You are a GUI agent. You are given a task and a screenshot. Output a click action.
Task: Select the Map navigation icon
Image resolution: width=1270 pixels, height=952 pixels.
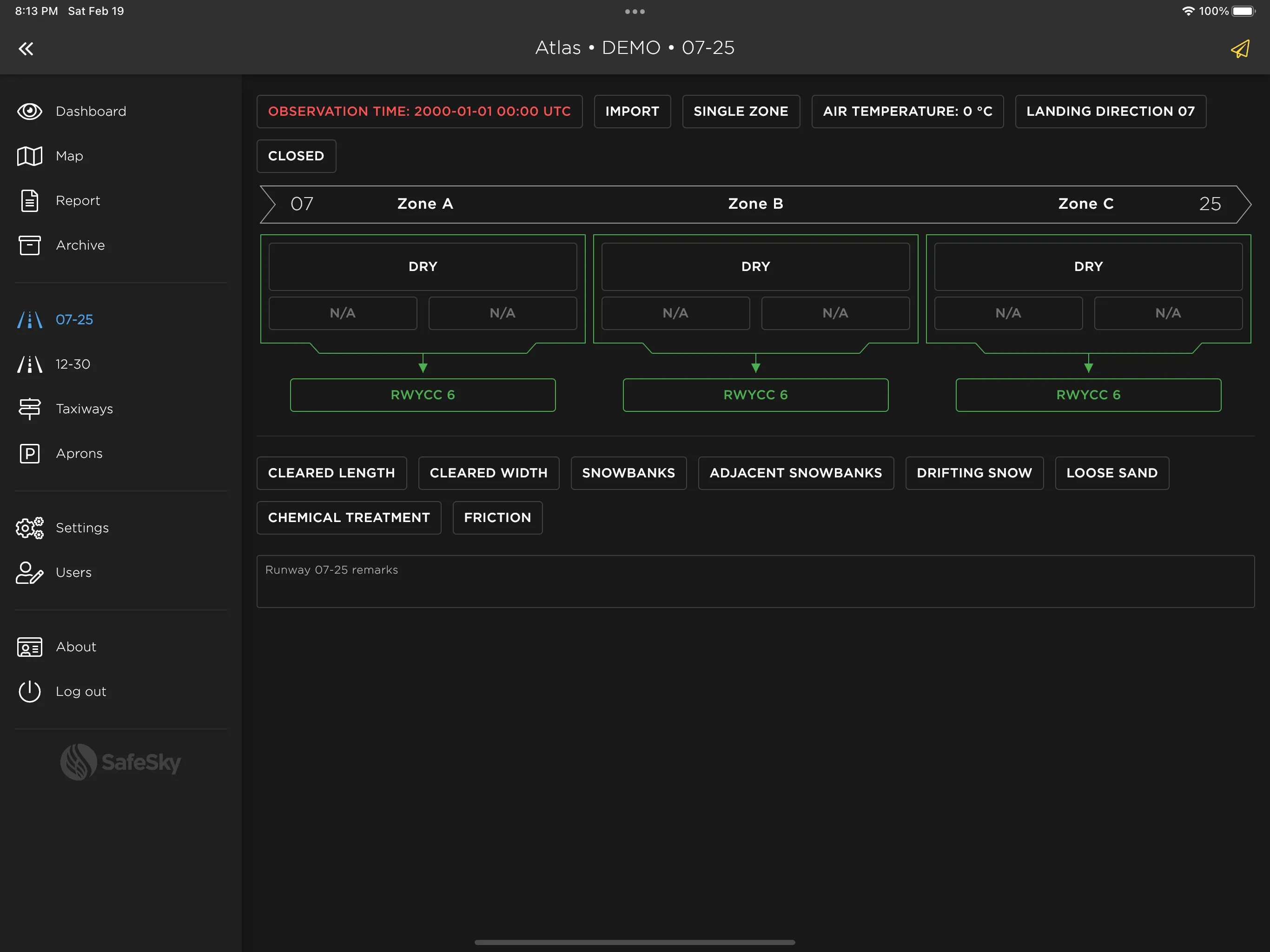click(x=29, y=155)
